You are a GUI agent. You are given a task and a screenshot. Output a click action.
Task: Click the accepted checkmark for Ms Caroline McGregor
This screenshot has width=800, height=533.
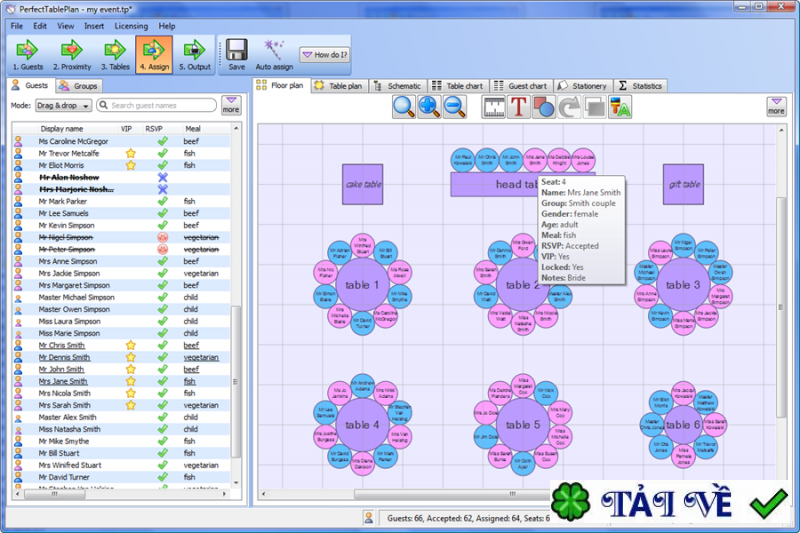pyautogui.click(x=162, y=141)
